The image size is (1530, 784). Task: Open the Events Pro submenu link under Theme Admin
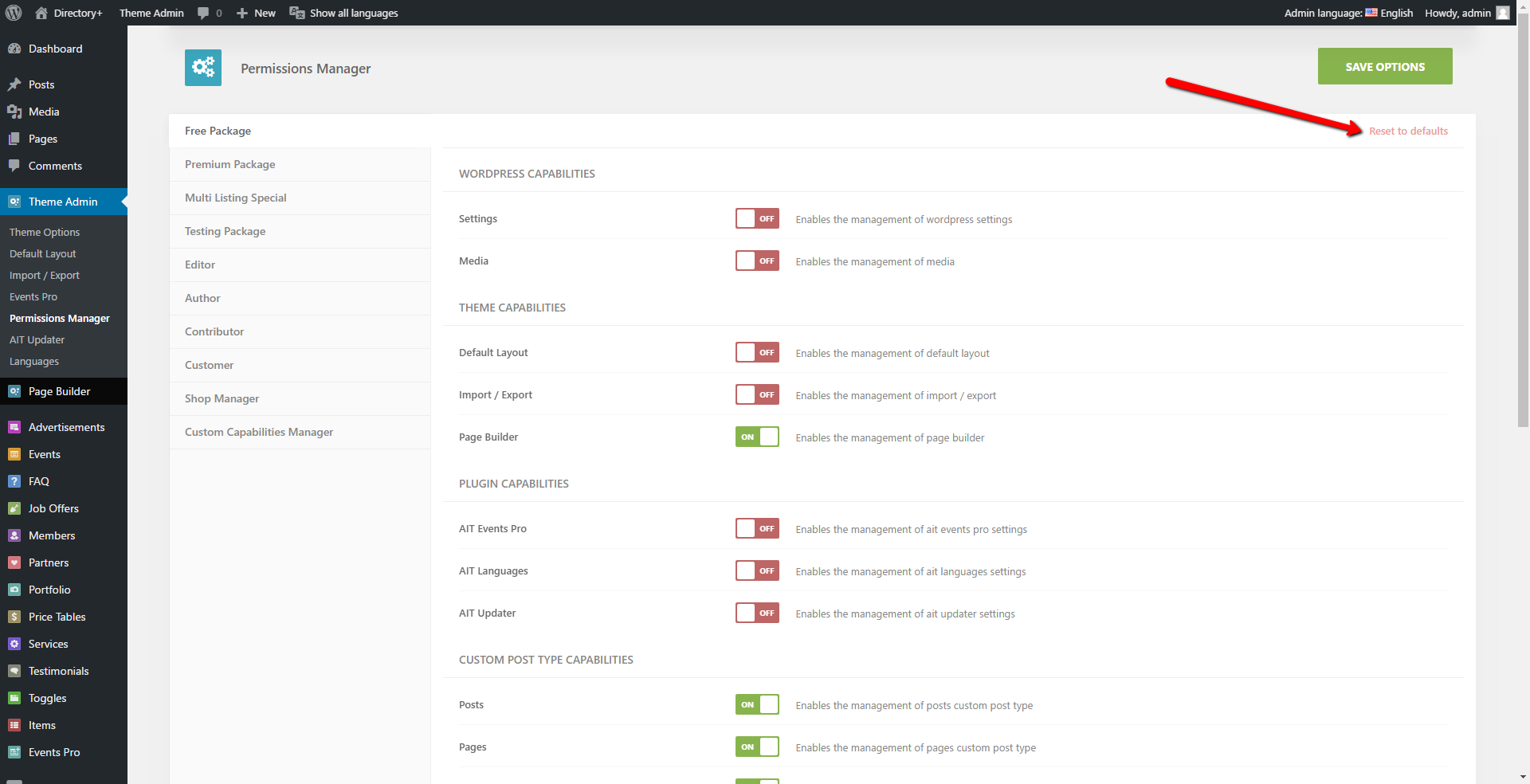(x=33, y=296)
